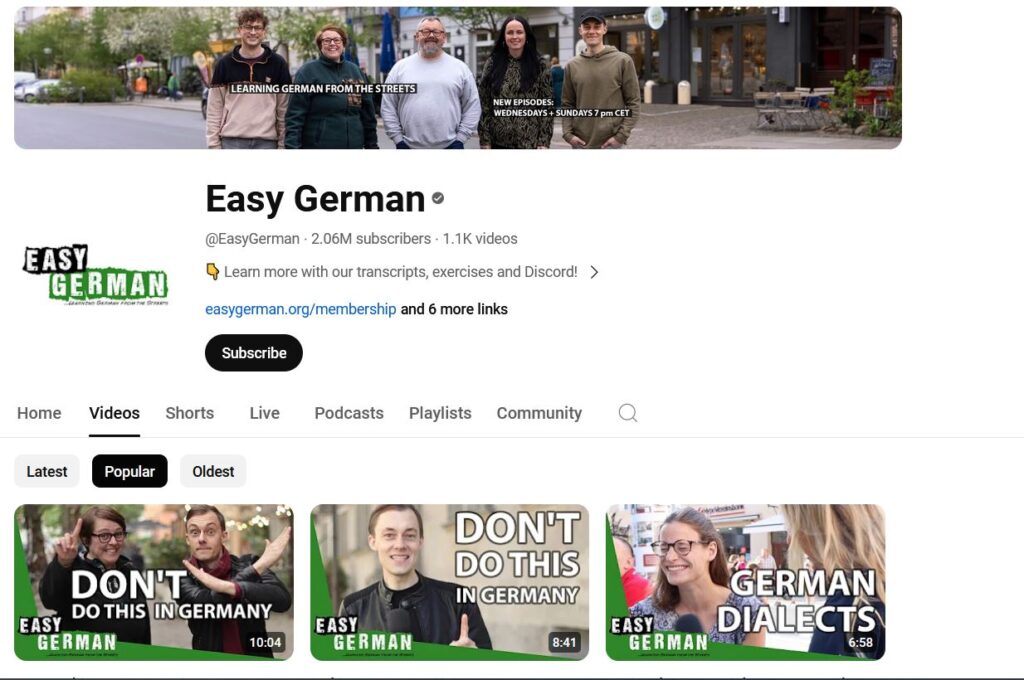Open the GERMAN DIALECTS video
This screenshot has width=1024, height=680.
click(746, 580)
